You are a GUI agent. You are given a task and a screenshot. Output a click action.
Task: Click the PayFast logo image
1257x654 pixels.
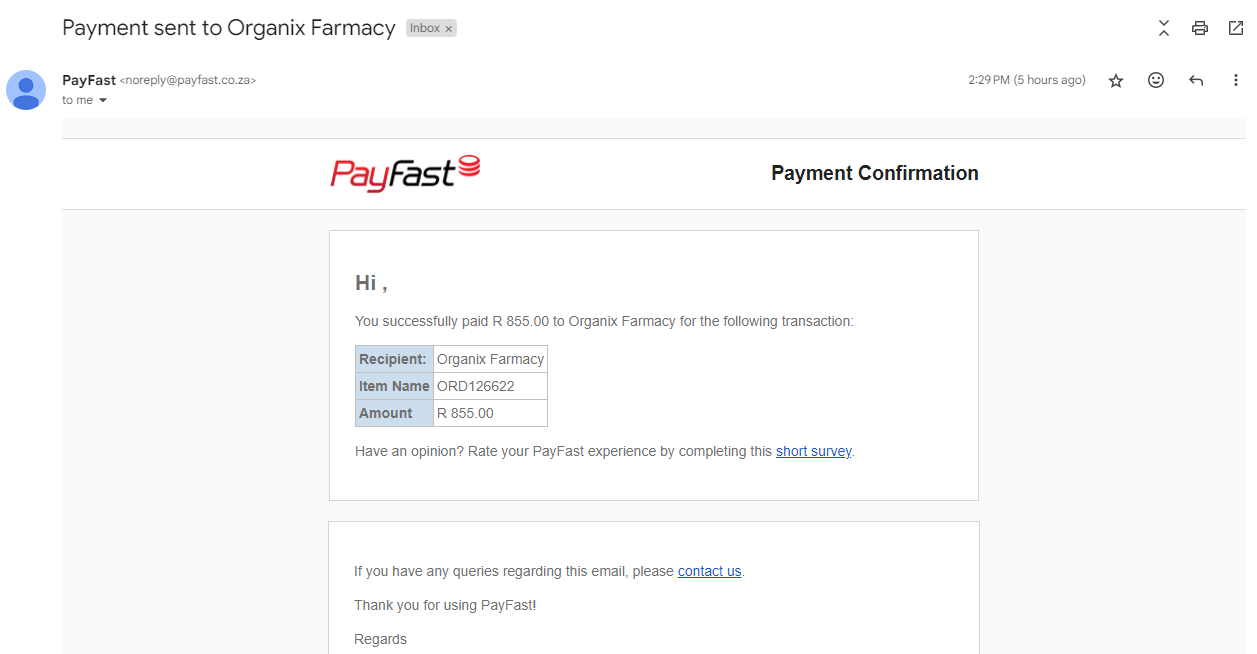(405, 173)
